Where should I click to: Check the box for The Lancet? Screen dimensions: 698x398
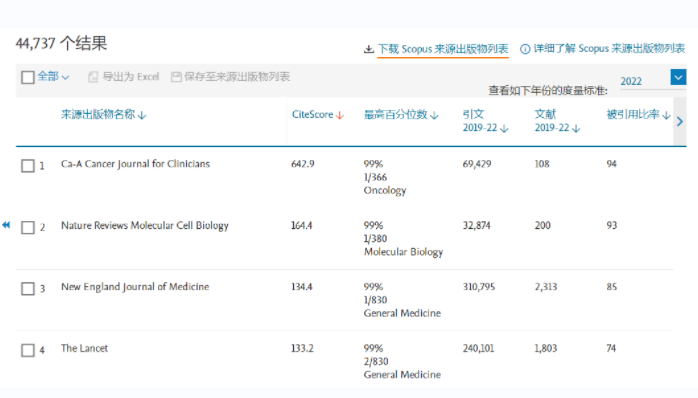pyautogui.click(x=28, y=350)
